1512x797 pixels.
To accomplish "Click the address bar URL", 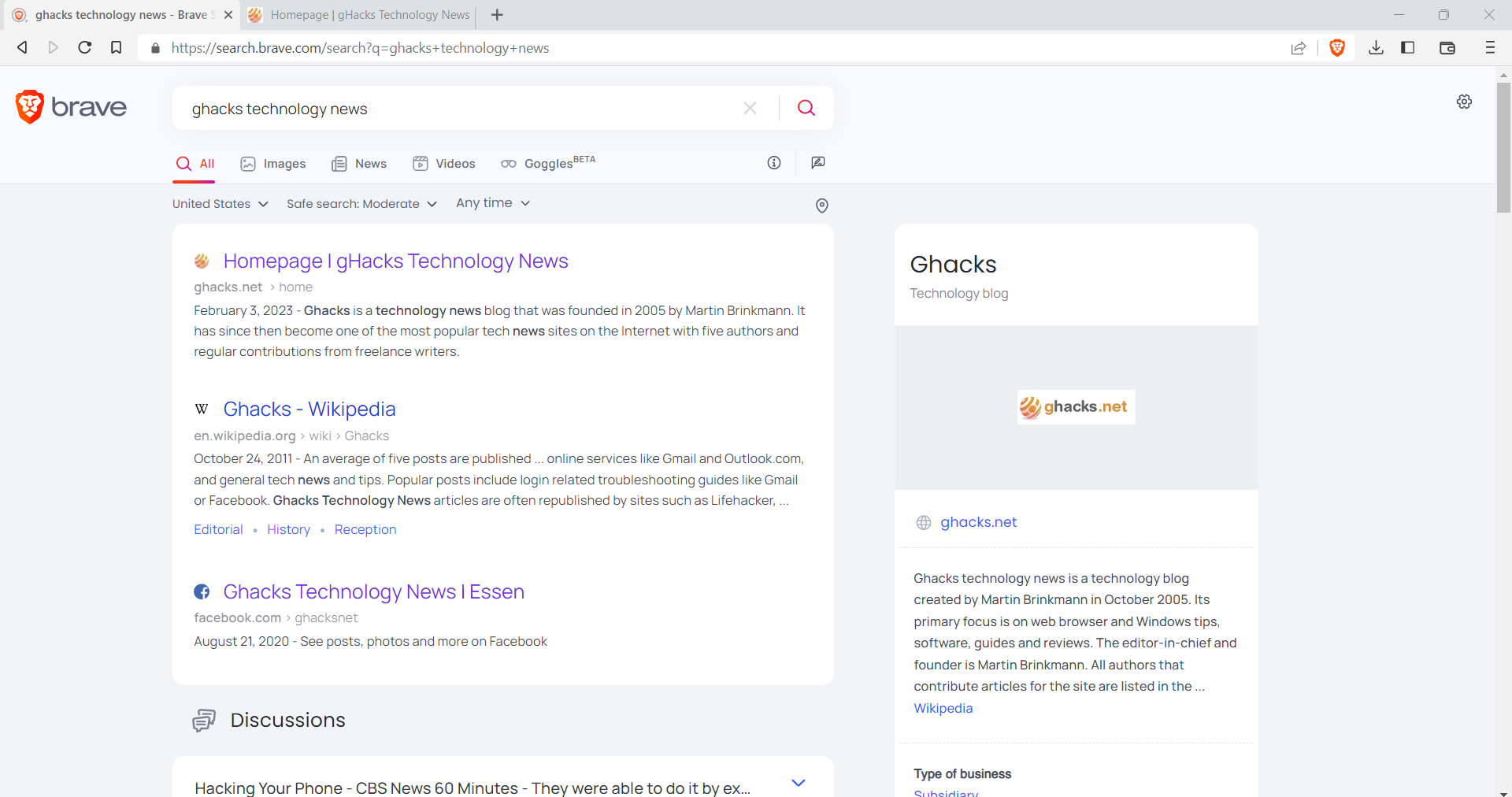I will click(361, 48).
